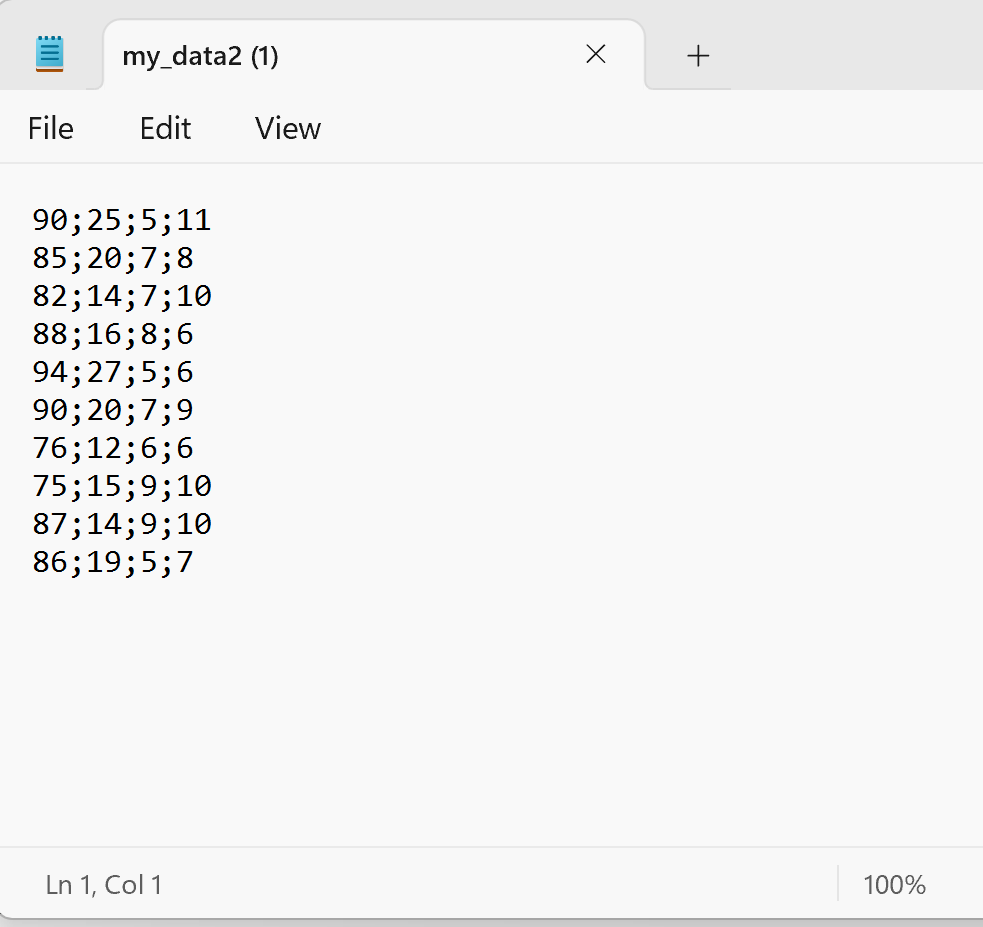Click the divider area near the zoom percentage
The height and width of the screenshot is (927, 983).
838,884
